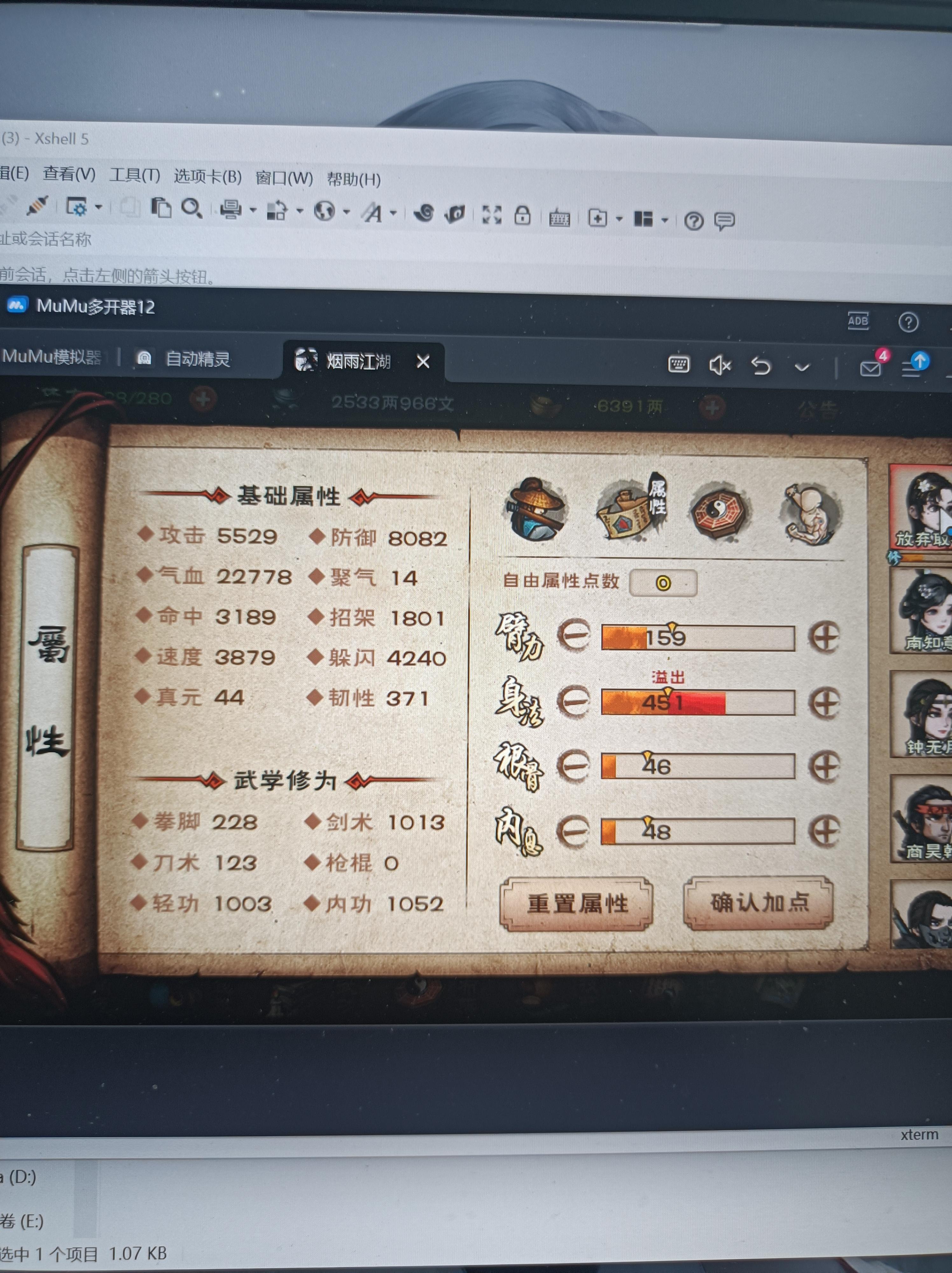This screenshot has width=952, height=1273.
Task: Switch to the 自动精灵 tab
Action: pos(184,359)
